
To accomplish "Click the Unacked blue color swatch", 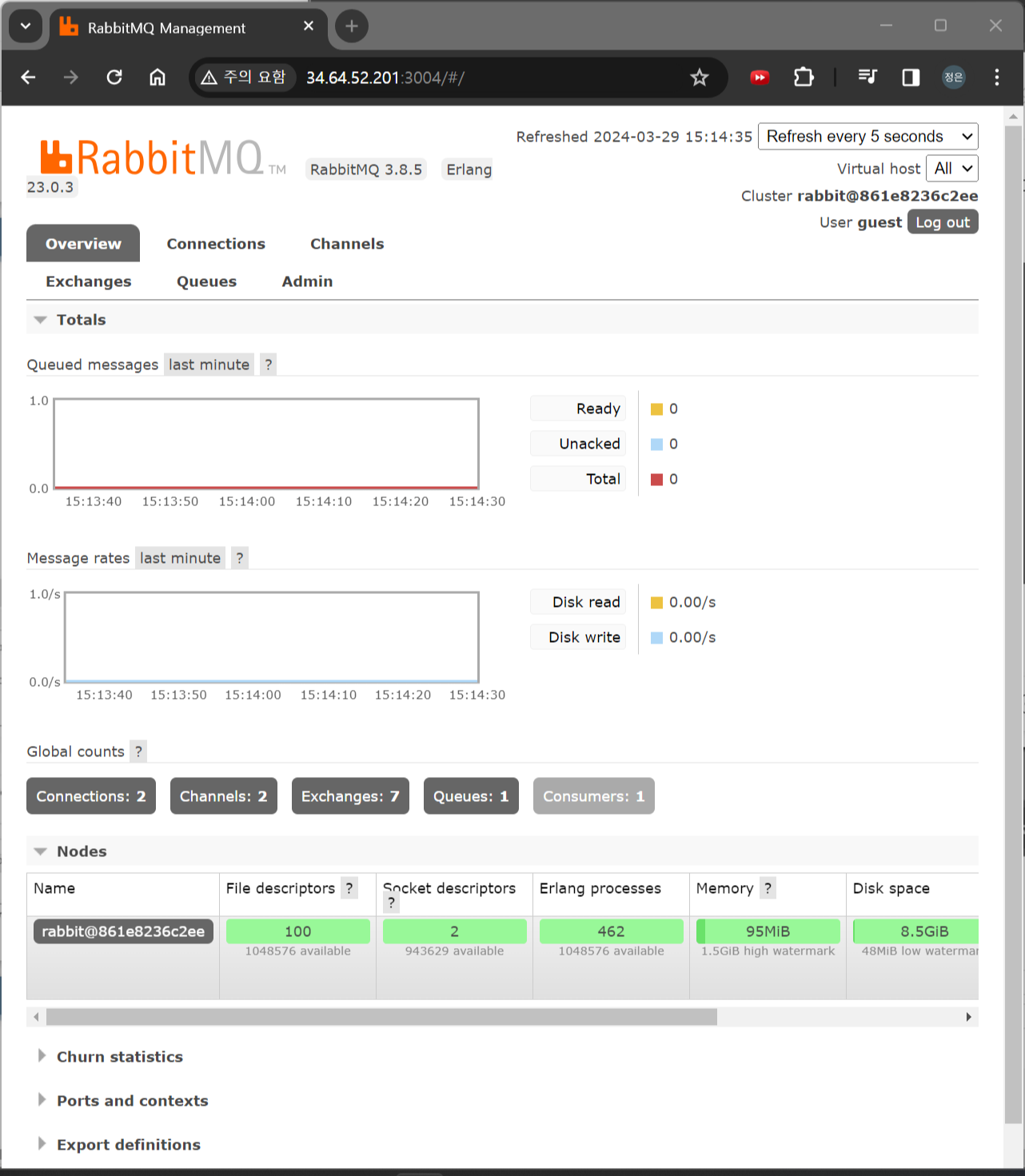I will pos(656,444).
